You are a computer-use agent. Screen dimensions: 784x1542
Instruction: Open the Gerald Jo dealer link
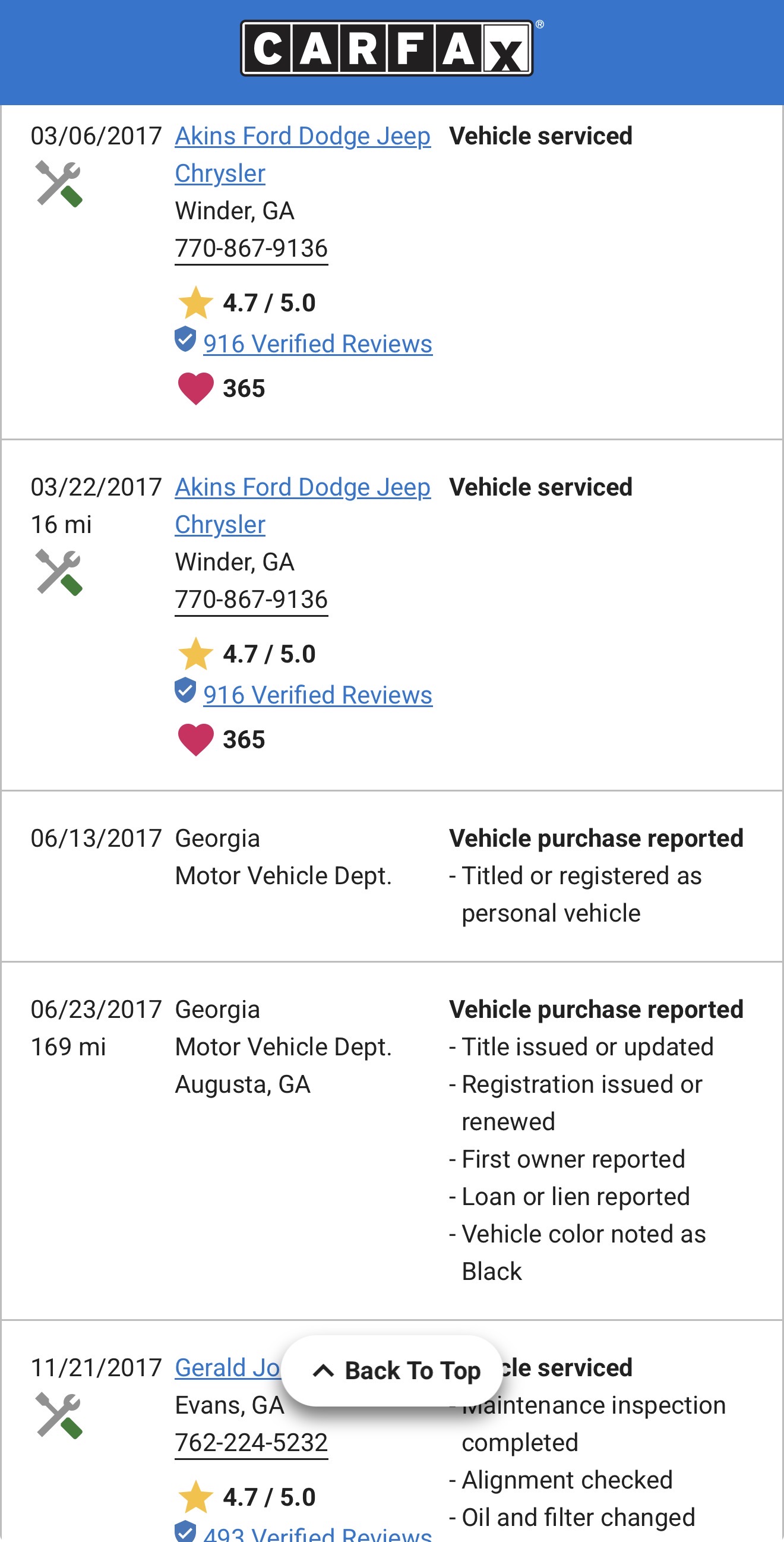[x=227, y=1368]
